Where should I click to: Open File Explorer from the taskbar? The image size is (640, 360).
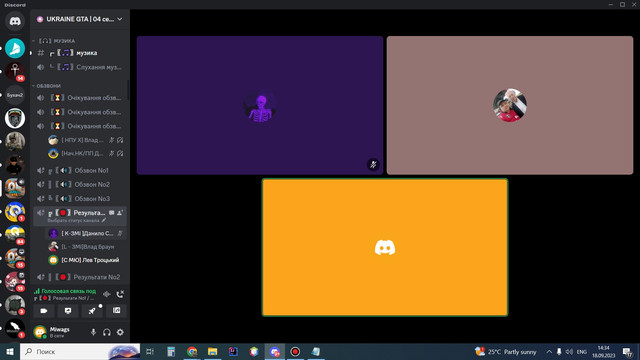coord(212,351)
